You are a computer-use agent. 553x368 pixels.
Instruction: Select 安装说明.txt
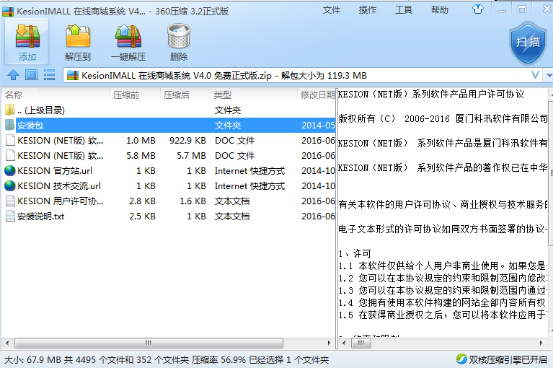(169, 216)
